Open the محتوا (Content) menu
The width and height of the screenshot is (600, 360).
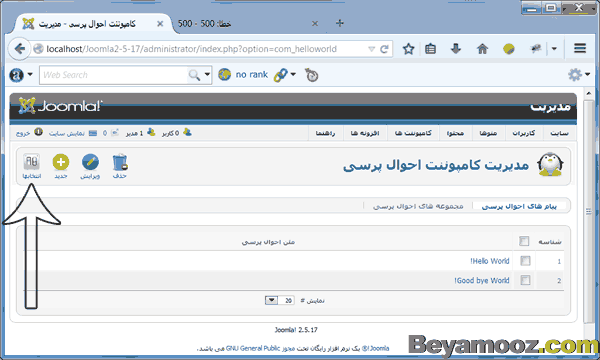pos(455,133)
